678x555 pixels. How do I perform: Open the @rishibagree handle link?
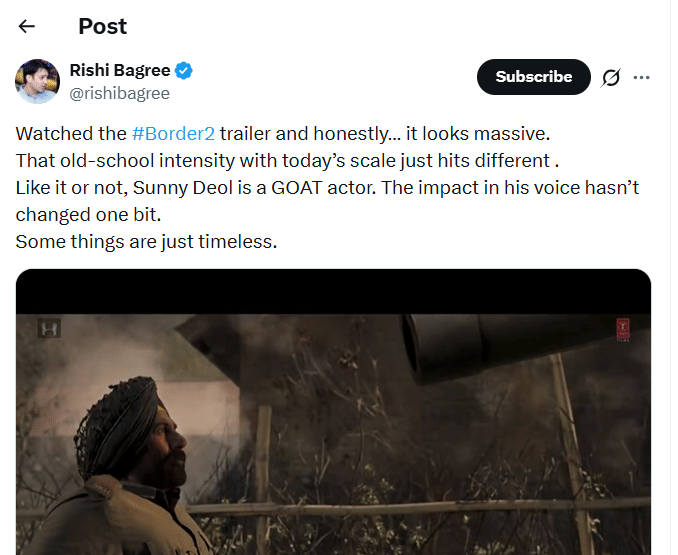tap(119, 93)
